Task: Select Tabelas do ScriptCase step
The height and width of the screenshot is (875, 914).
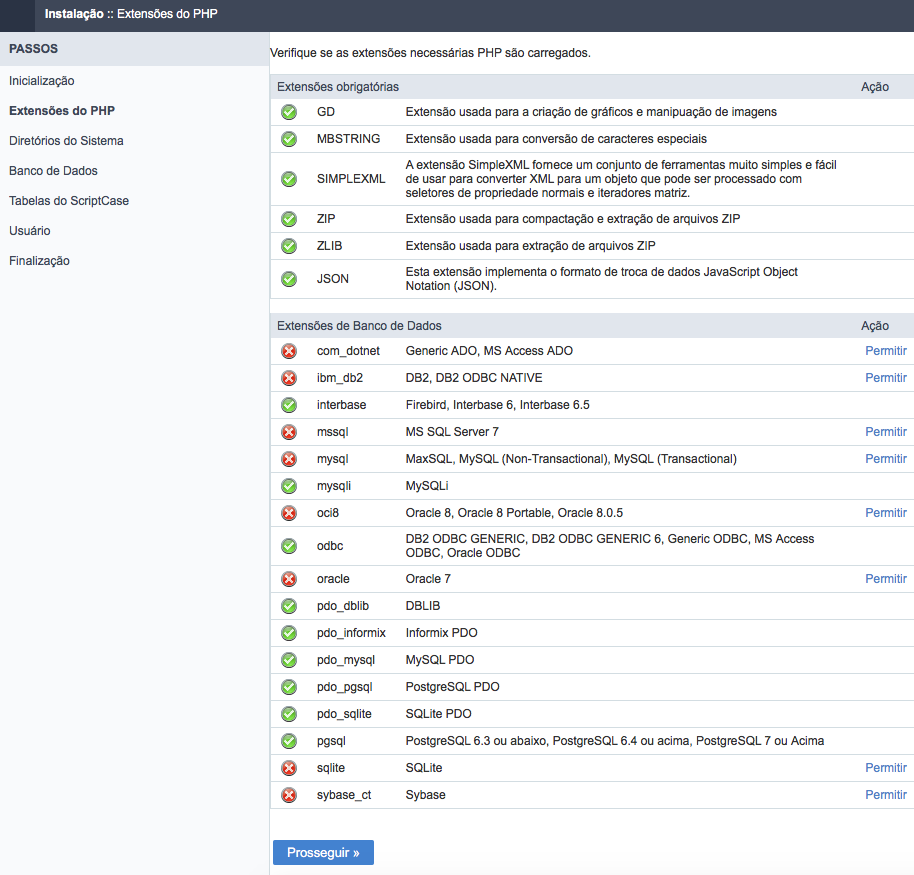Action: [69, 201]
